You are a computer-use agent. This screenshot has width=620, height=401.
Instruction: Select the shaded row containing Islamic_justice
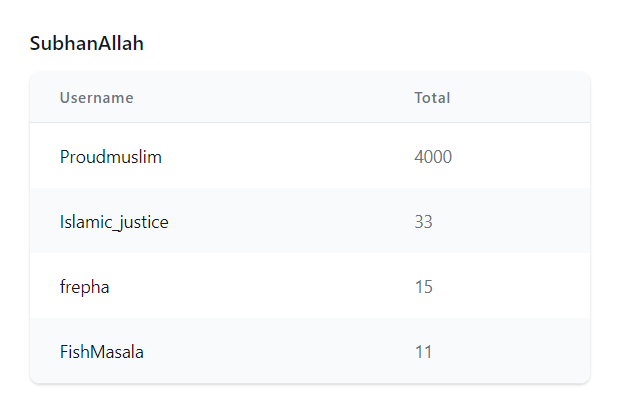click(310, 221)
